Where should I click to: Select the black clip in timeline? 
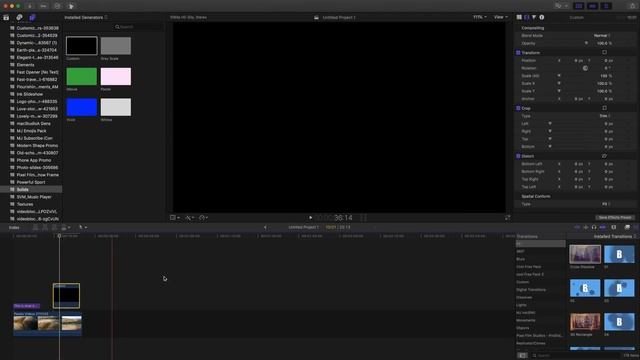66,296
